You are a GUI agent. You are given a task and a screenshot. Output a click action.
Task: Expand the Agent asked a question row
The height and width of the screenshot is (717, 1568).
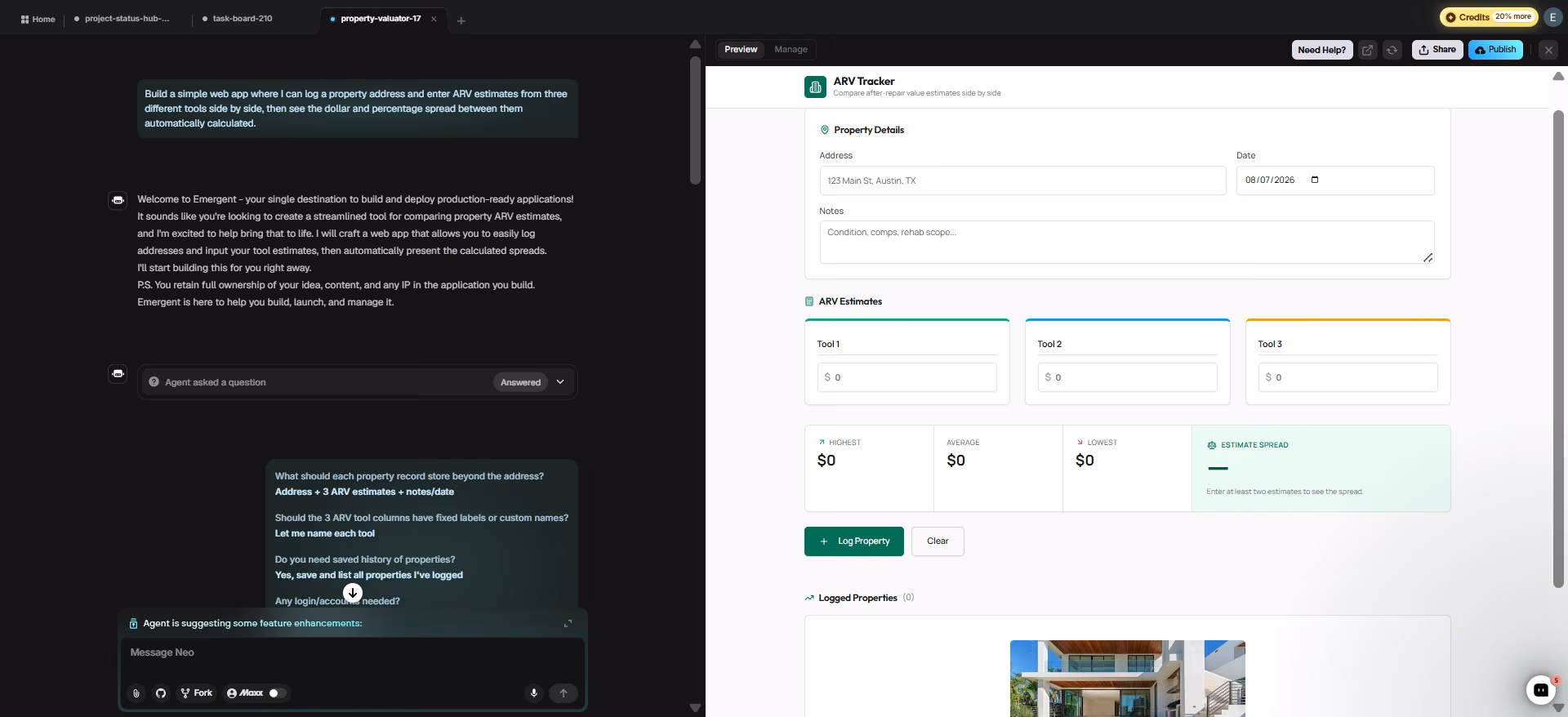tap(560, 381)
